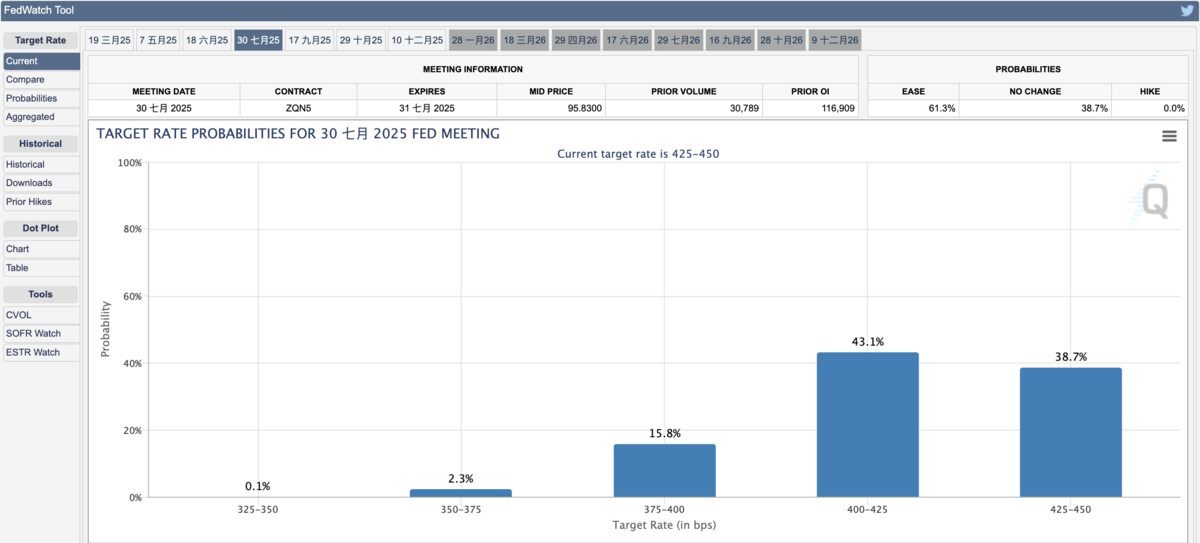This screenshot has width=1200, height=543.
Task: Switch to the 10 十二月25 meeting tab
Action: click(416, 40)
